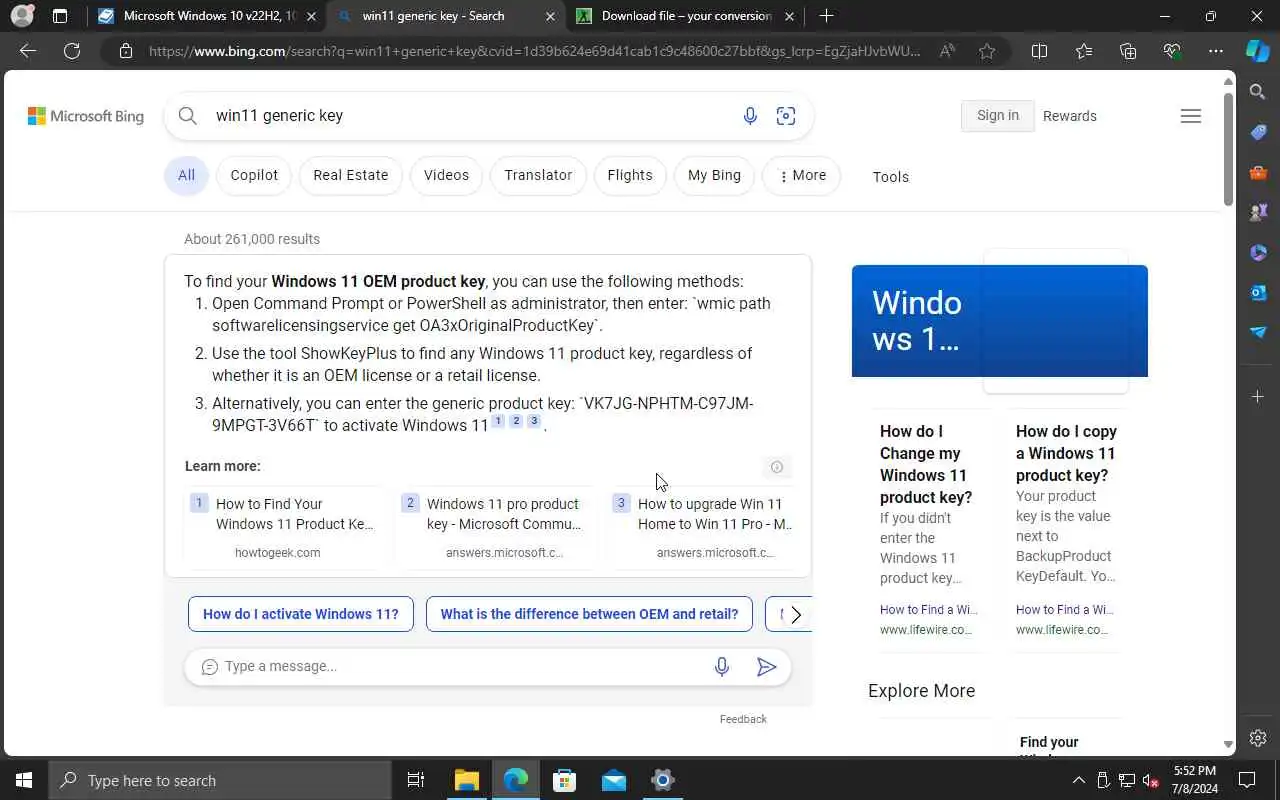Click the page vertical scrollbar thumb
The image size is (1280, 800).
click(1228, 148)
